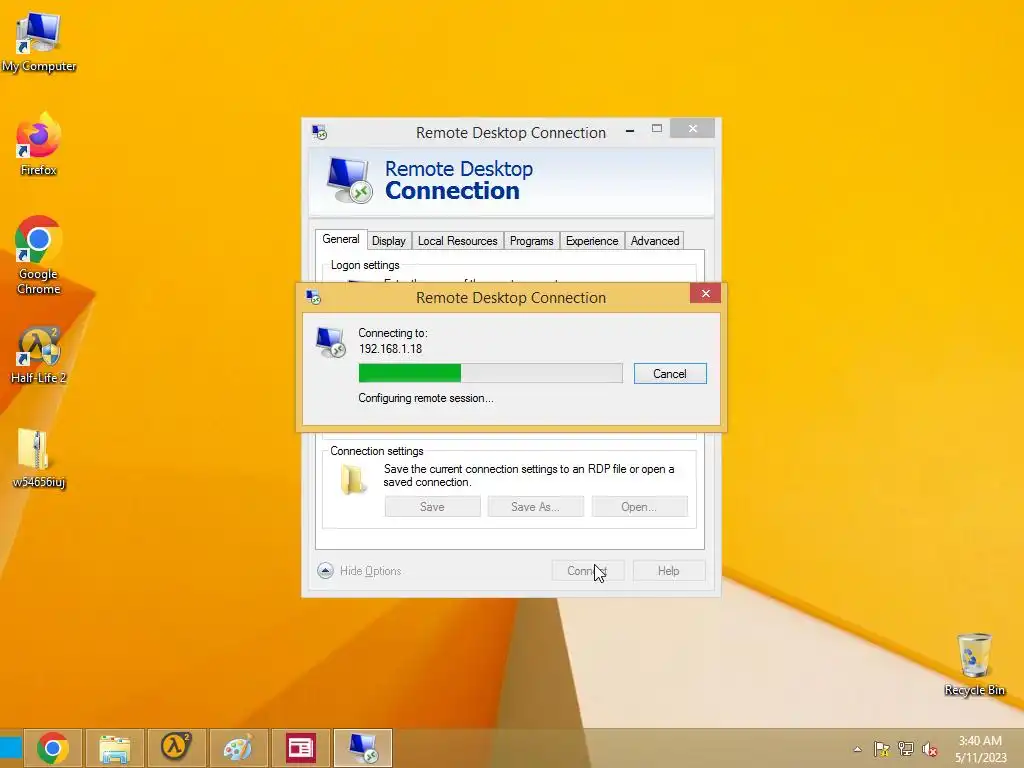The width and height of the screenshot is (1024, 768).
Task: Click the computer icon beside Connecting to
Action: pos(330,342)
